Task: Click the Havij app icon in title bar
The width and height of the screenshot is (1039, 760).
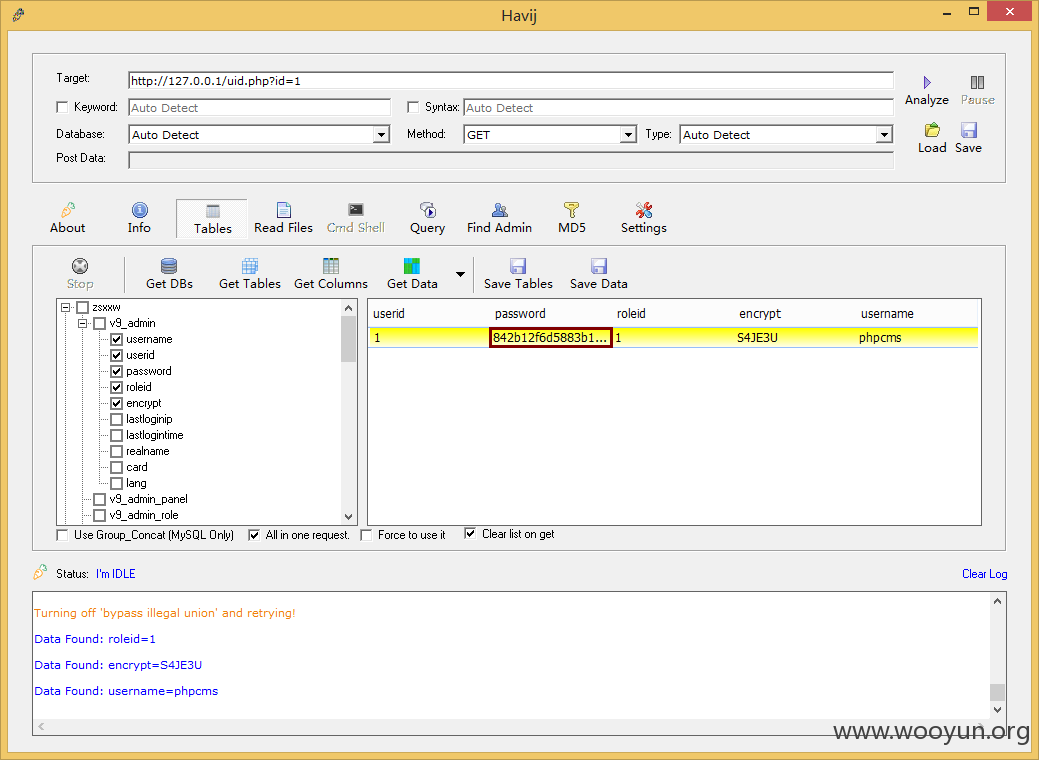Action: (19, 14)
